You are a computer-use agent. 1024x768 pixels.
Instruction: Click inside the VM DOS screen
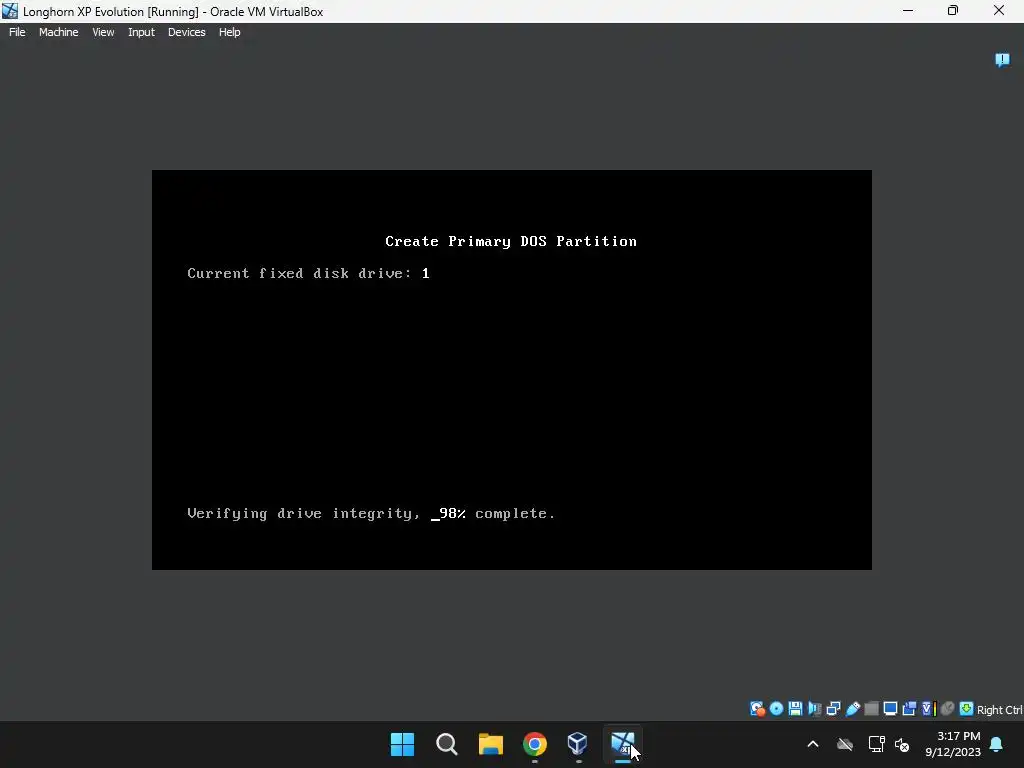click(511, 370)
